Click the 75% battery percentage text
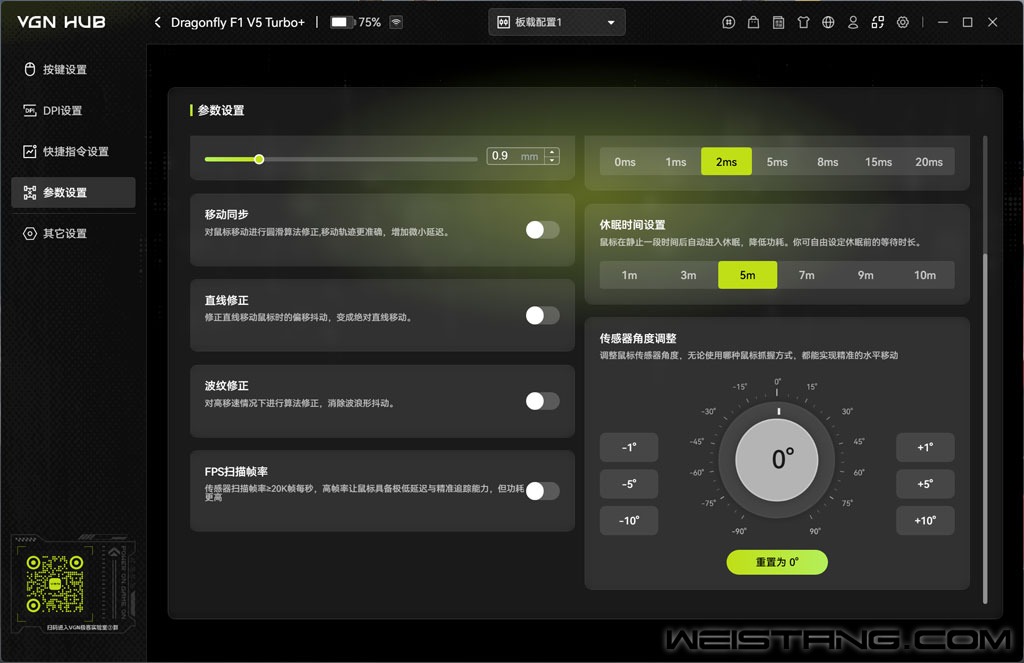1024x663 pixels. [x=370, y=22]
